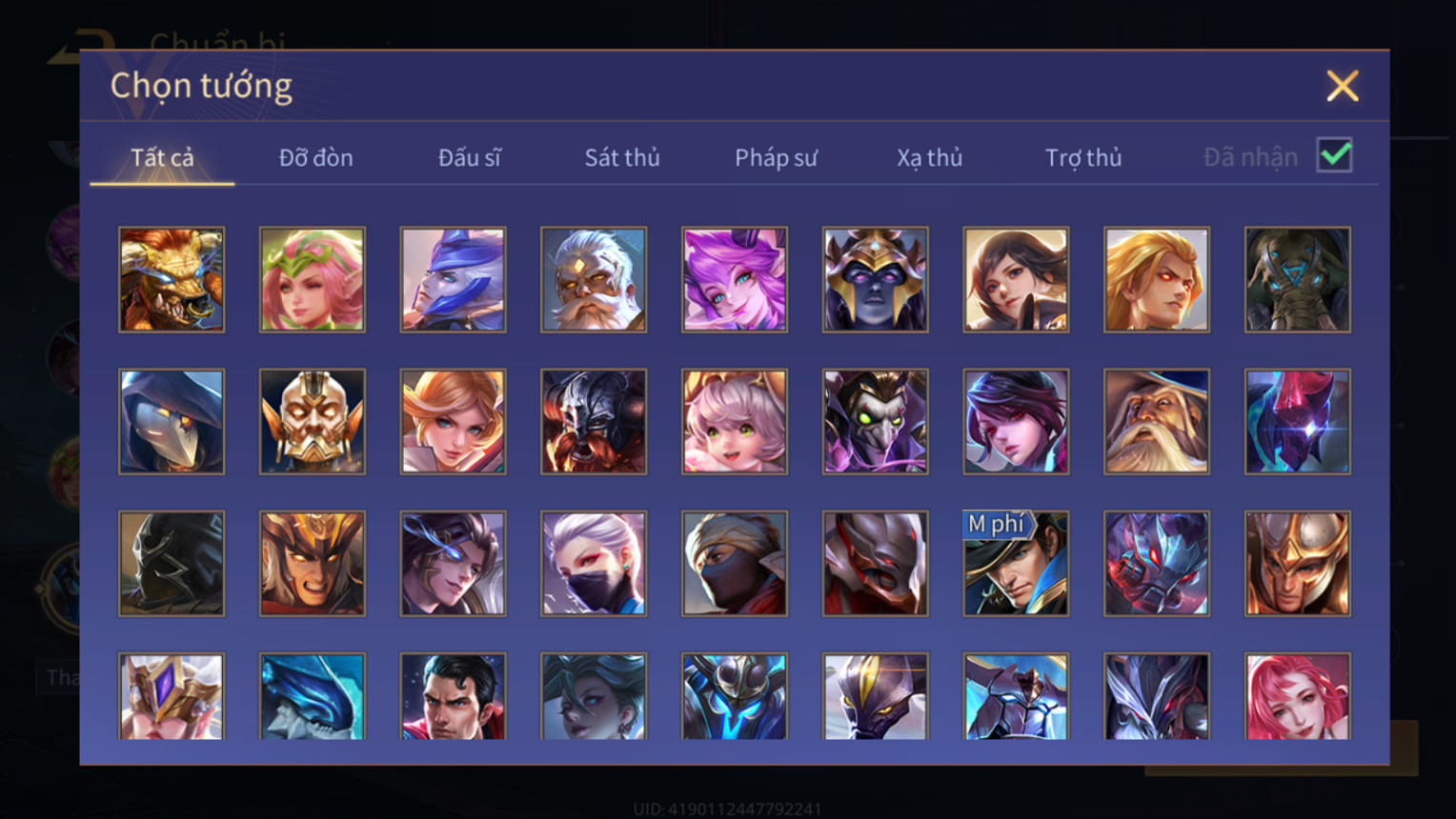Switch to the Đỡ đòn tab
This screenshot has height=819, width=1456.
(x=315, y=157)
